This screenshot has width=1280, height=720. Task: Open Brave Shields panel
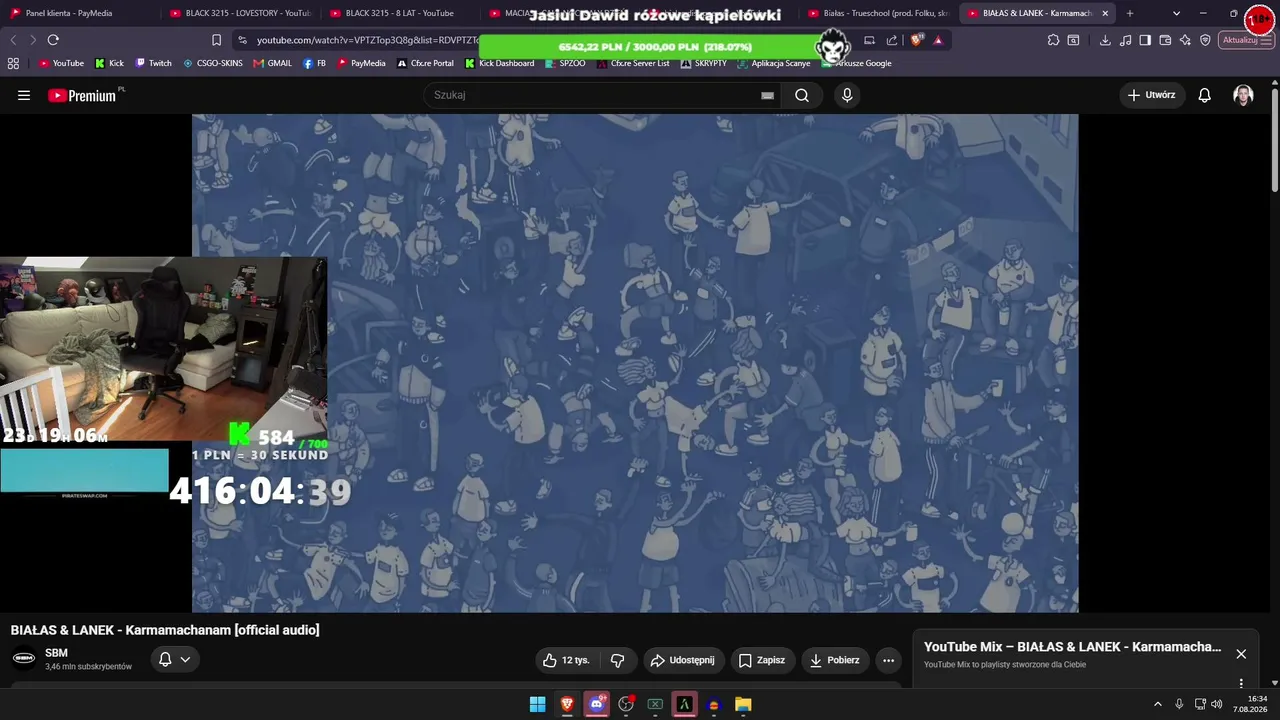[x=917, y=40]
